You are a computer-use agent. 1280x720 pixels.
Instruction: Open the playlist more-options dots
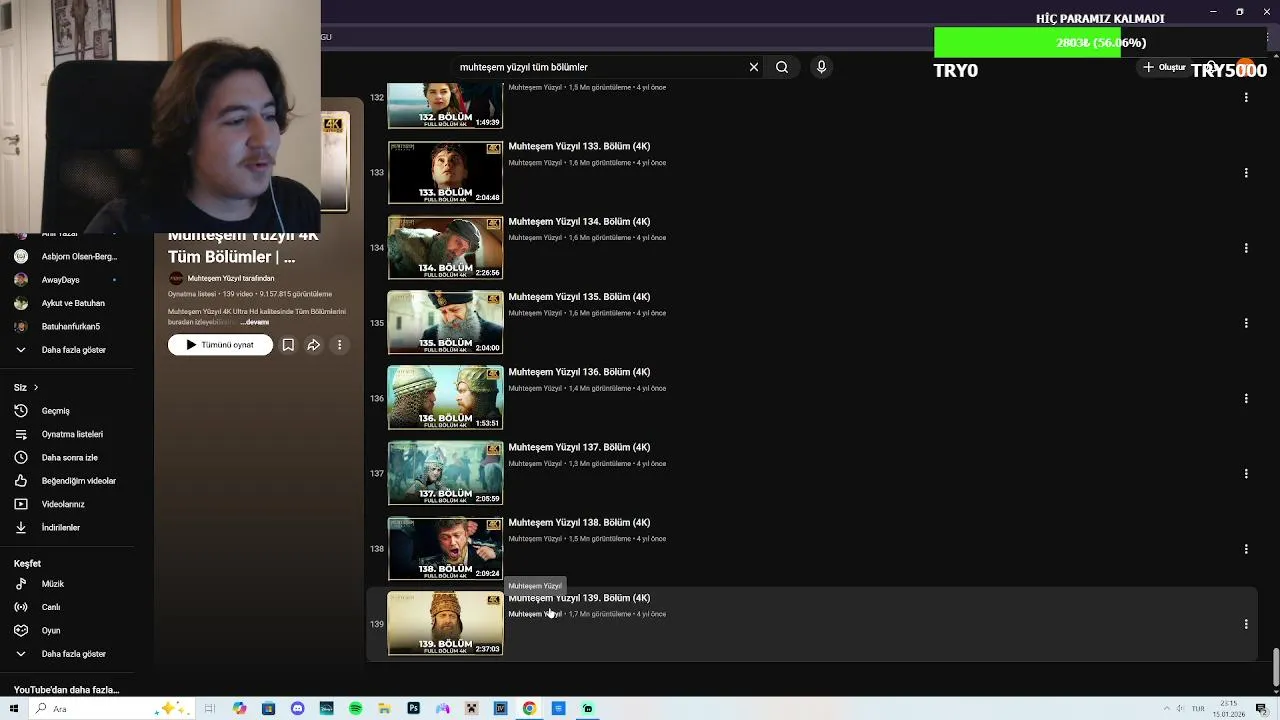point(339,345)
